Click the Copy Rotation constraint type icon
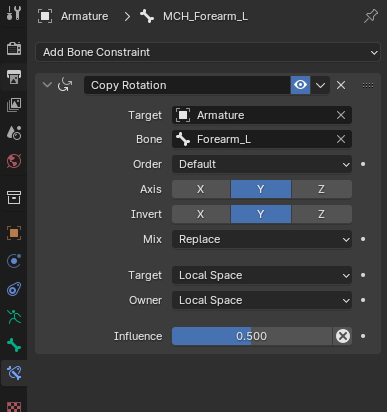This screenshot has height=412, width=387. 65,85
